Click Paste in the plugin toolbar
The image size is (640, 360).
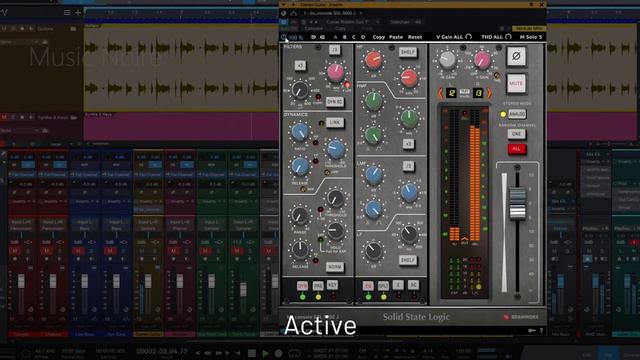pyautogui.click(x=396, y=37)
